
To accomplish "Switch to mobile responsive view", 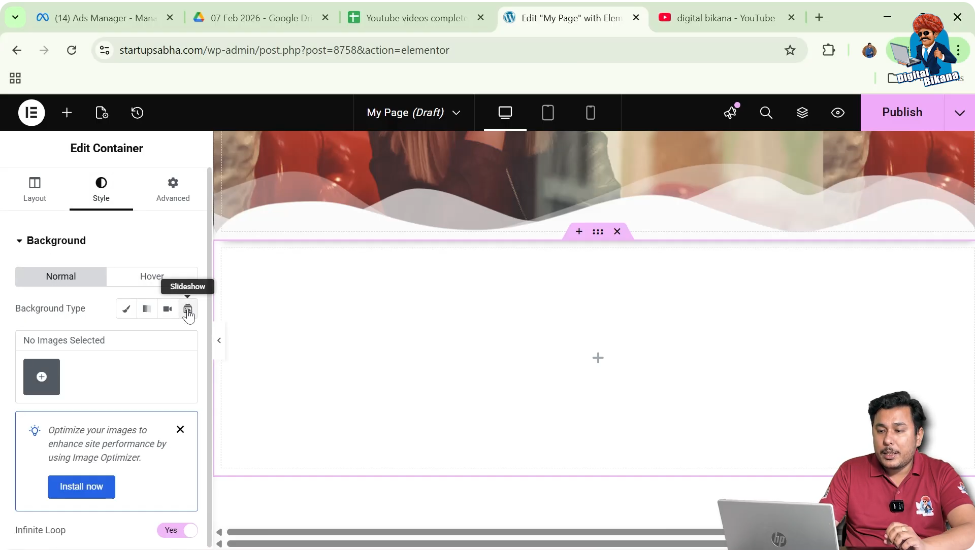I will (590, 113).
